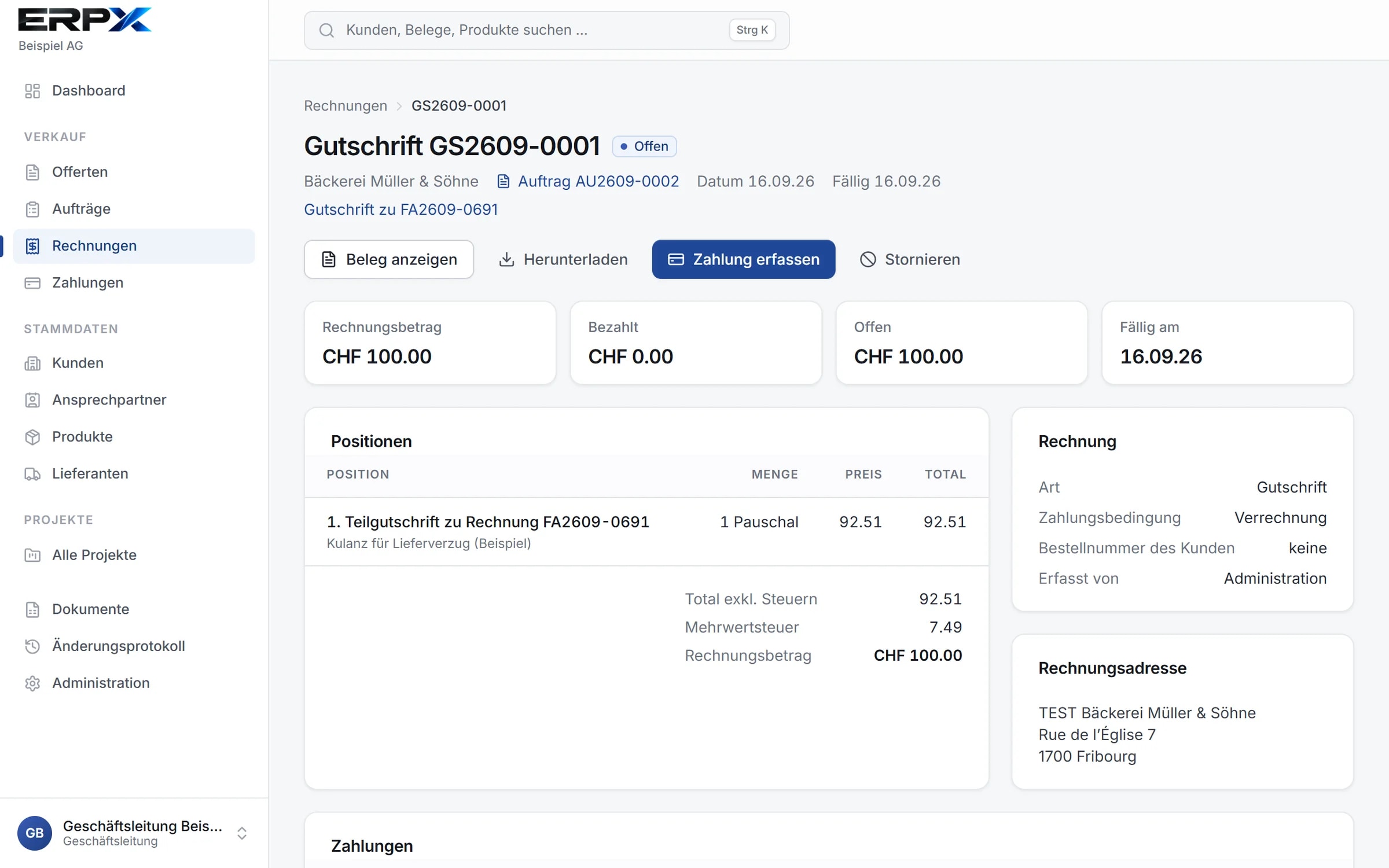Cancel the credit note with Stornieren

(x=909, y=259)
